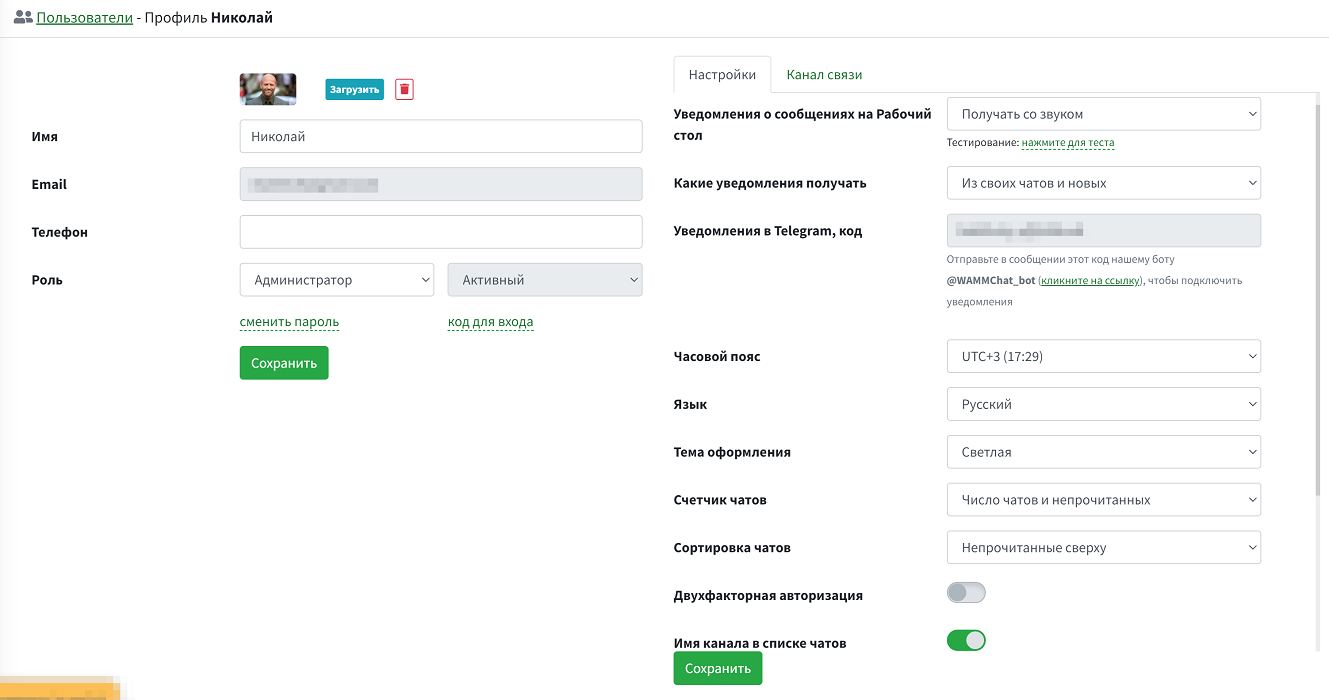
Task: Click the Загрузить button to upload avatar
Action: (354, 89)
